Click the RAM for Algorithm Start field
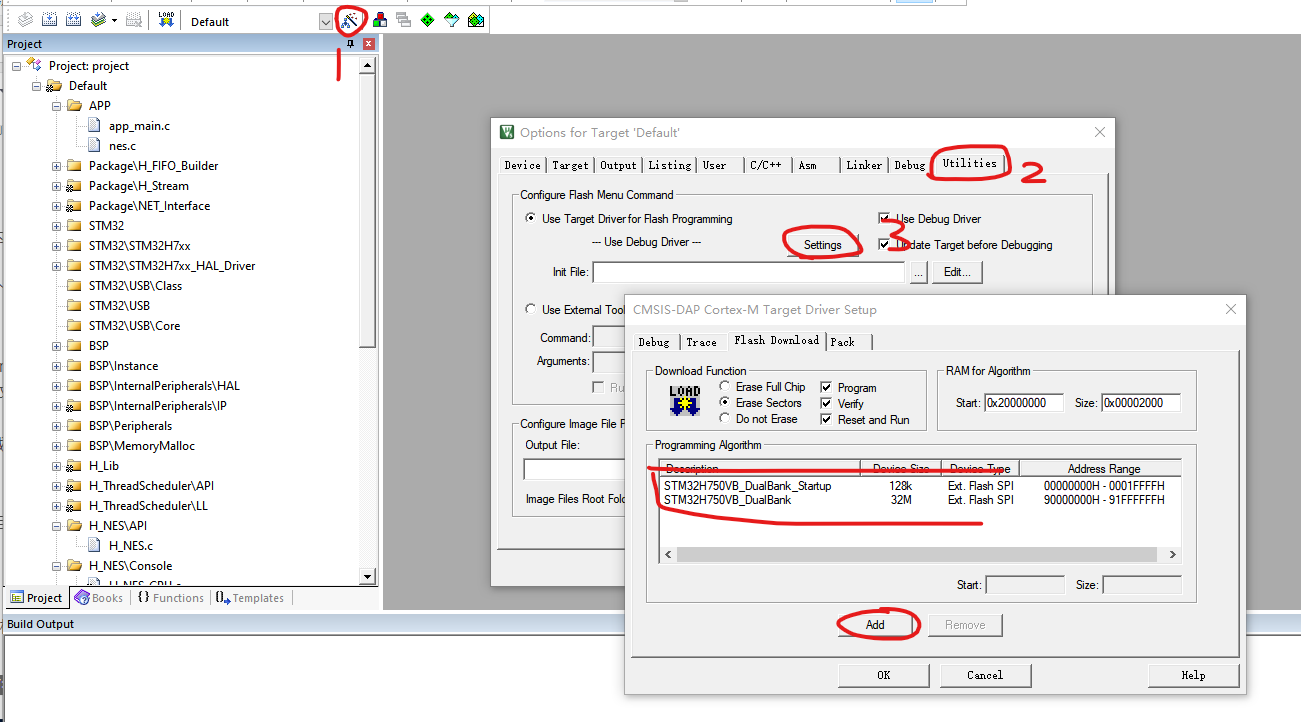1301x722 pixels. [x=1024, y=403]
